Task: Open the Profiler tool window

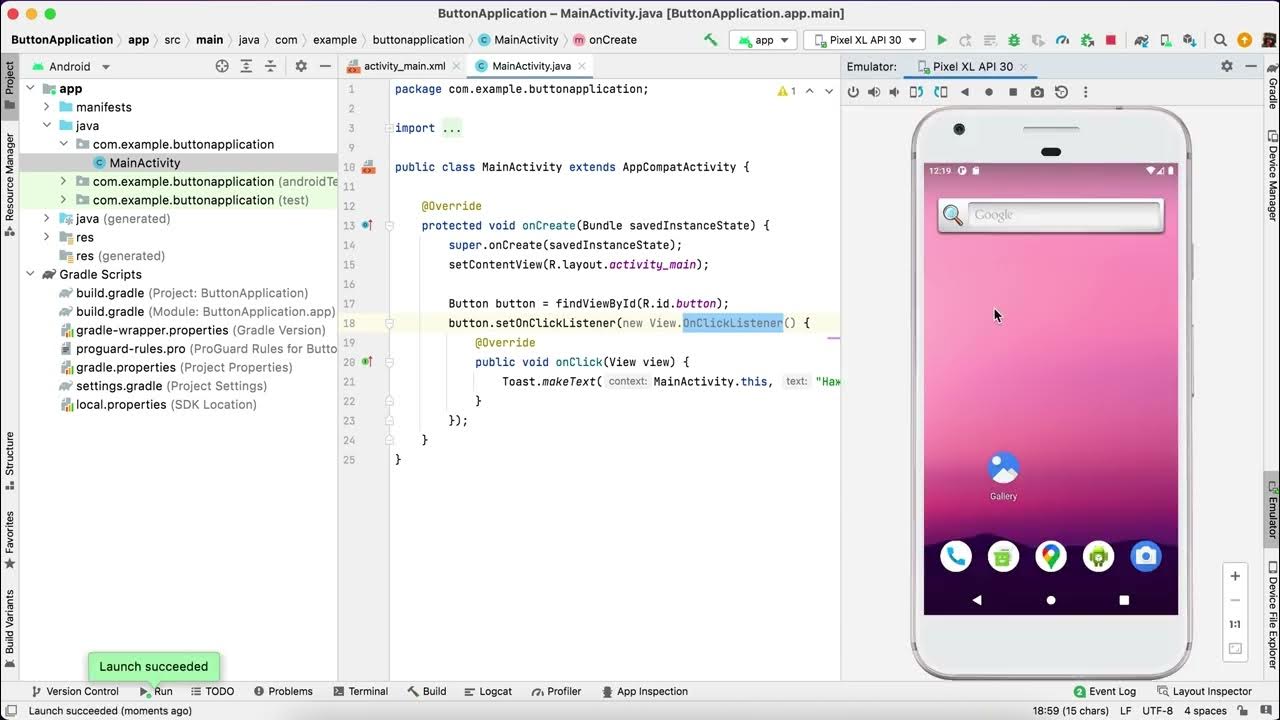Action: (x=555, y=691)
